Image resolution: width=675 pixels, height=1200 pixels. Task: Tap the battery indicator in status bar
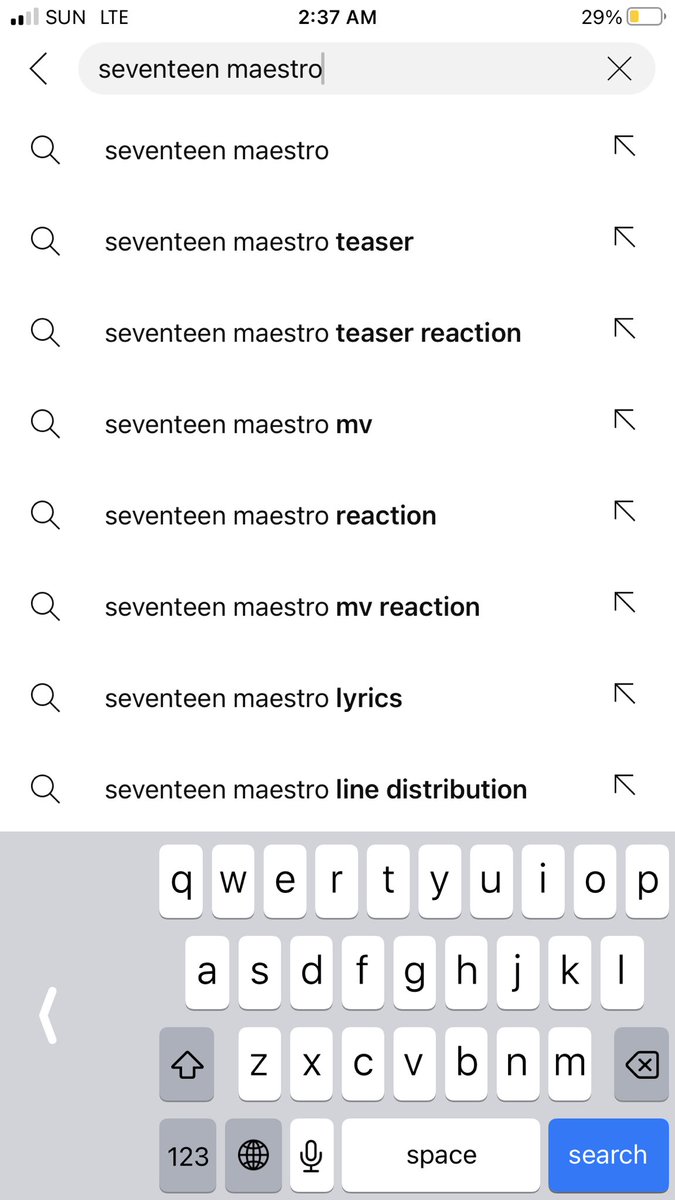point(646,17)
